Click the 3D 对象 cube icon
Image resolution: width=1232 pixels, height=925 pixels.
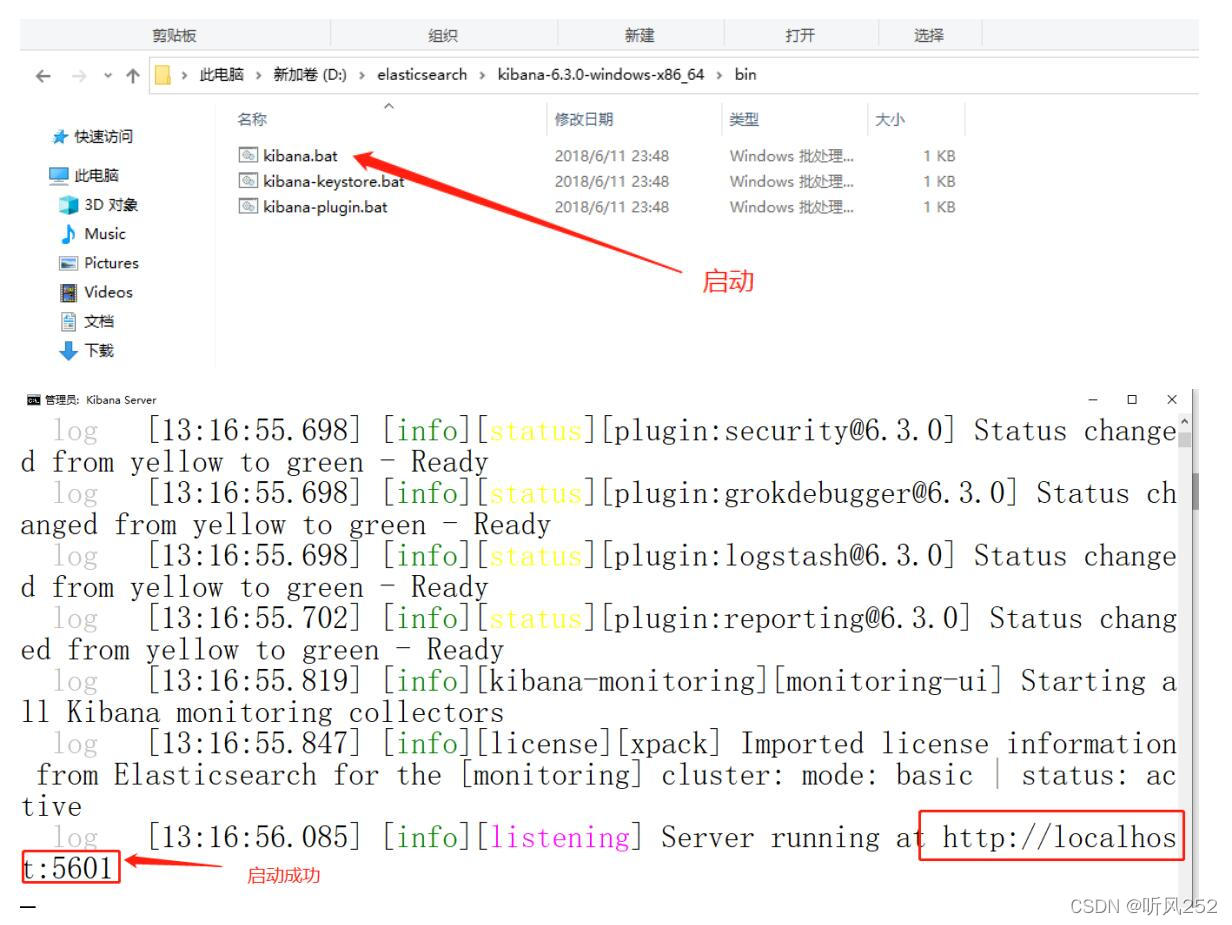click(x=68, y=205)
